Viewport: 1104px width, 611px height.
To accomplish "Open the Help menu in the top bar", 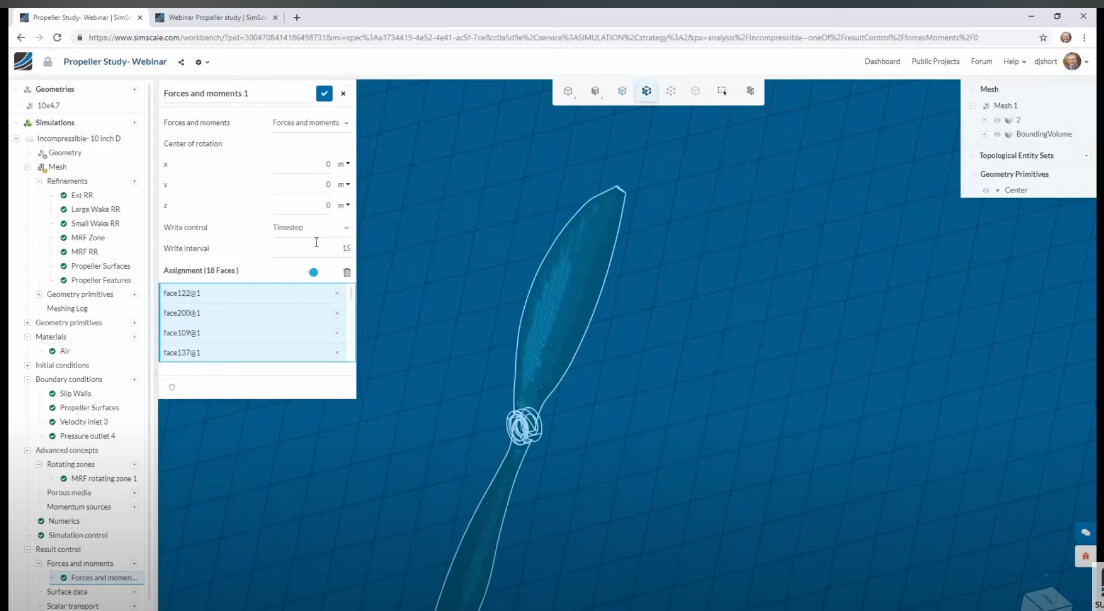I will coord(1011,61).
